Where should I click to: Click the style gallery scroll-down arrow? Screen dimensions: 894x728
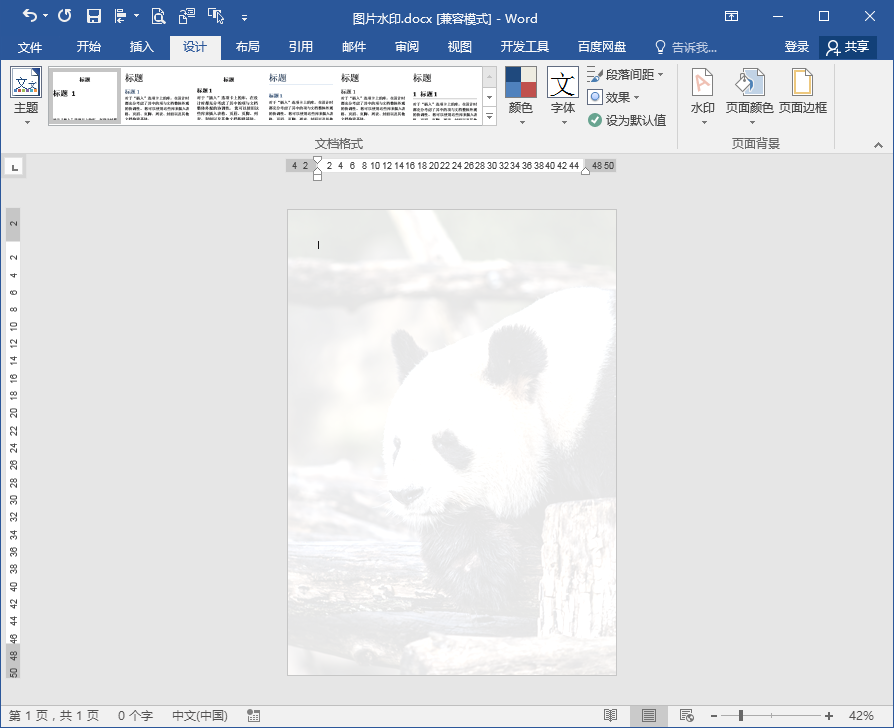(490, 97)
